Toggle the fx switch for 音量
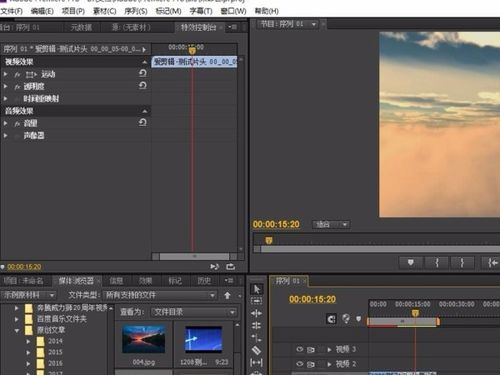The width and height of the screenshot is (500, 375). (x=17, y=124)
